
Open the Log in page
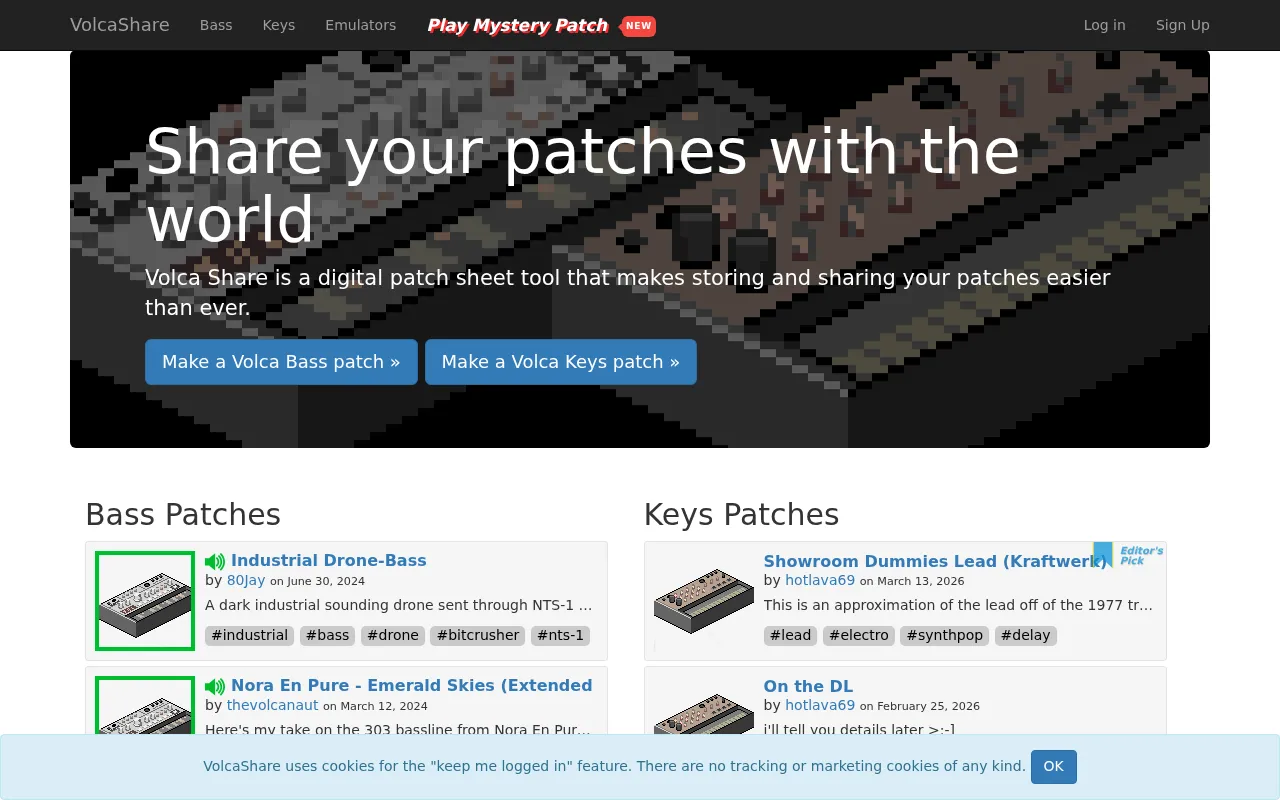click(1104, 25)
